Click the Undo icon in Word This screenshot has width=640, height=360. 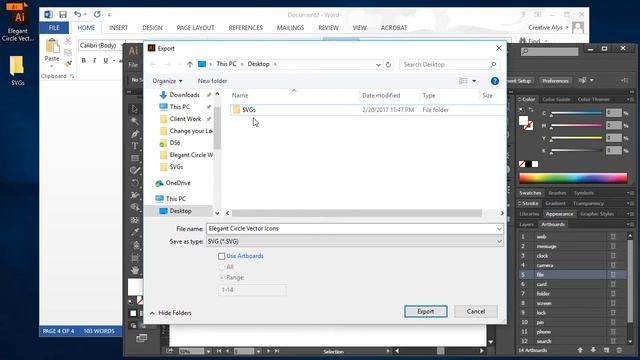(77, 14)
